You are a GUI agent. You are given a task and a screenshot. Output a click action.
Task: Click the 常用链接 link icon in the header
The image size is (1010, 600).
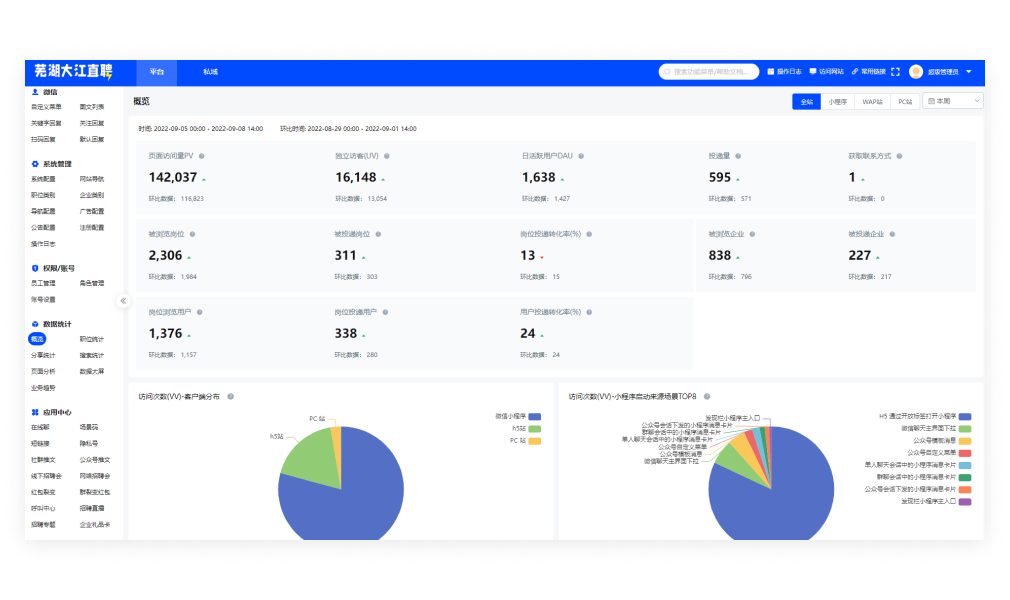point(854,72)
